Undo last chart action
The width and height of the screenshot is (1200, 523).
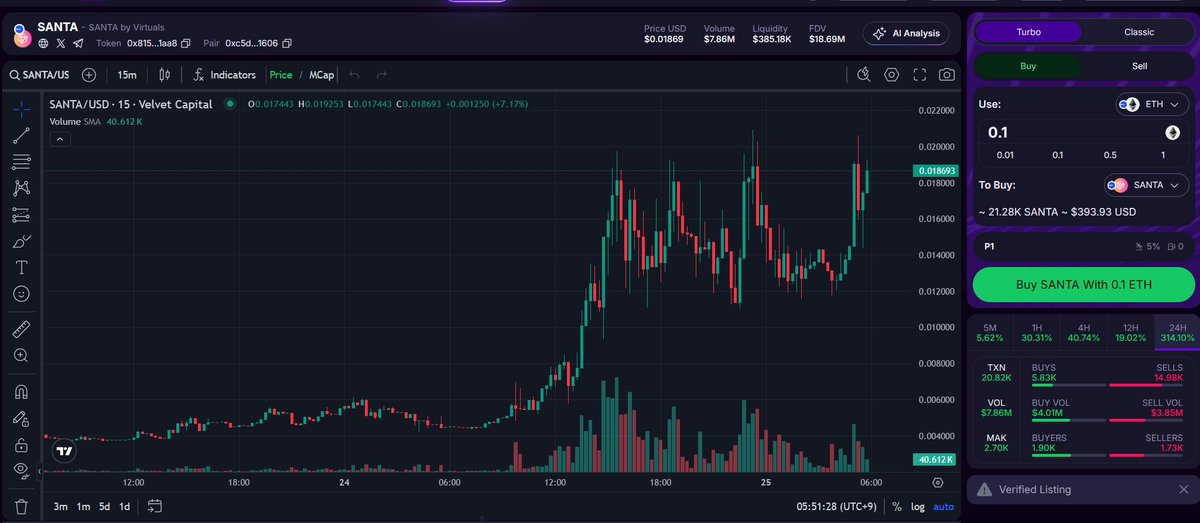pos(354,75)
